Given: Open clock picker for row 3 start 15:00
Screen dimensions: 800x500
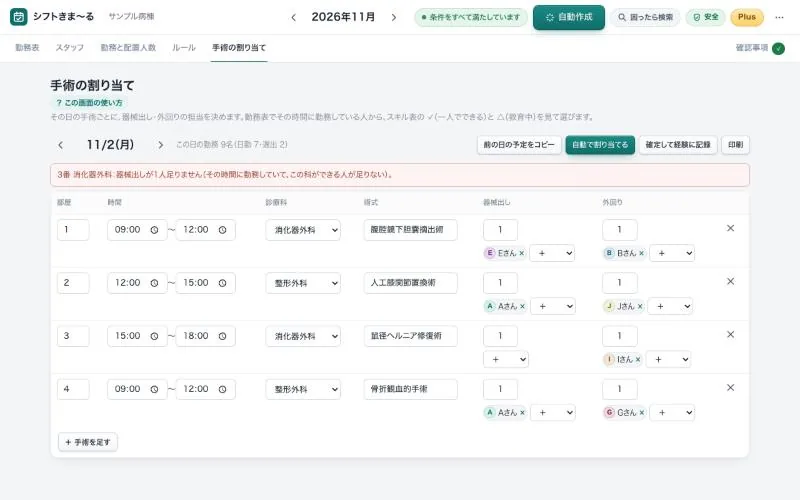Looking at the screenshot, I should 154,336.
